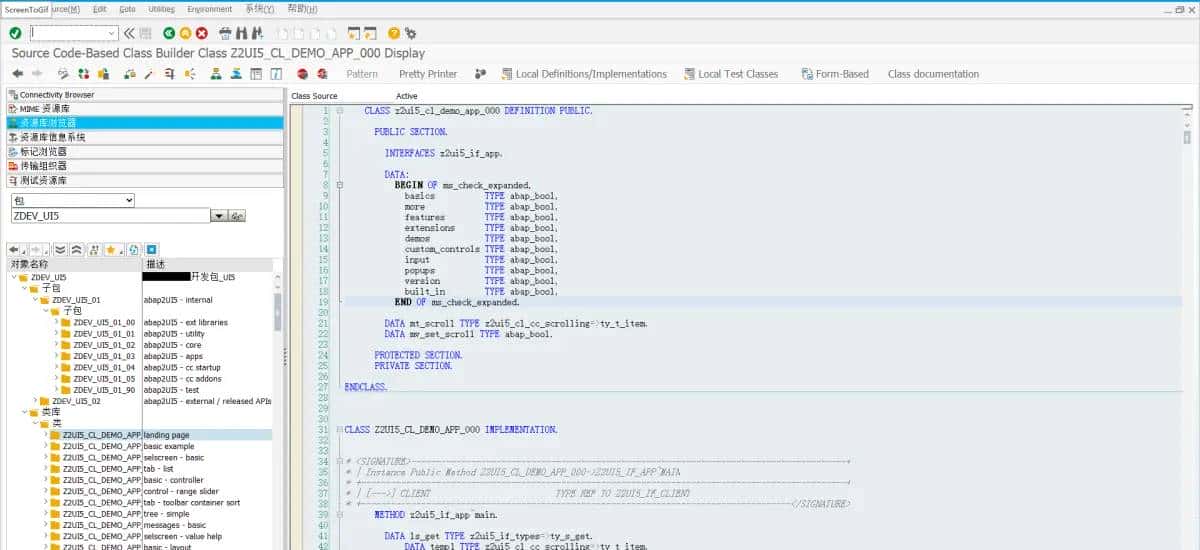The height and width of the screenshot is (550, 1200).
Task: Click the icon left of Local Definitions/Implementations
Action: point(507,73)
